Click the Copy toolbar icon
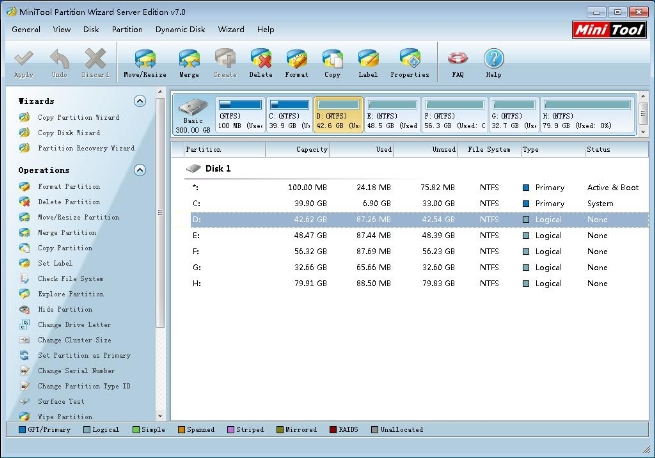655x458 pixels. (x=332, y=64)
